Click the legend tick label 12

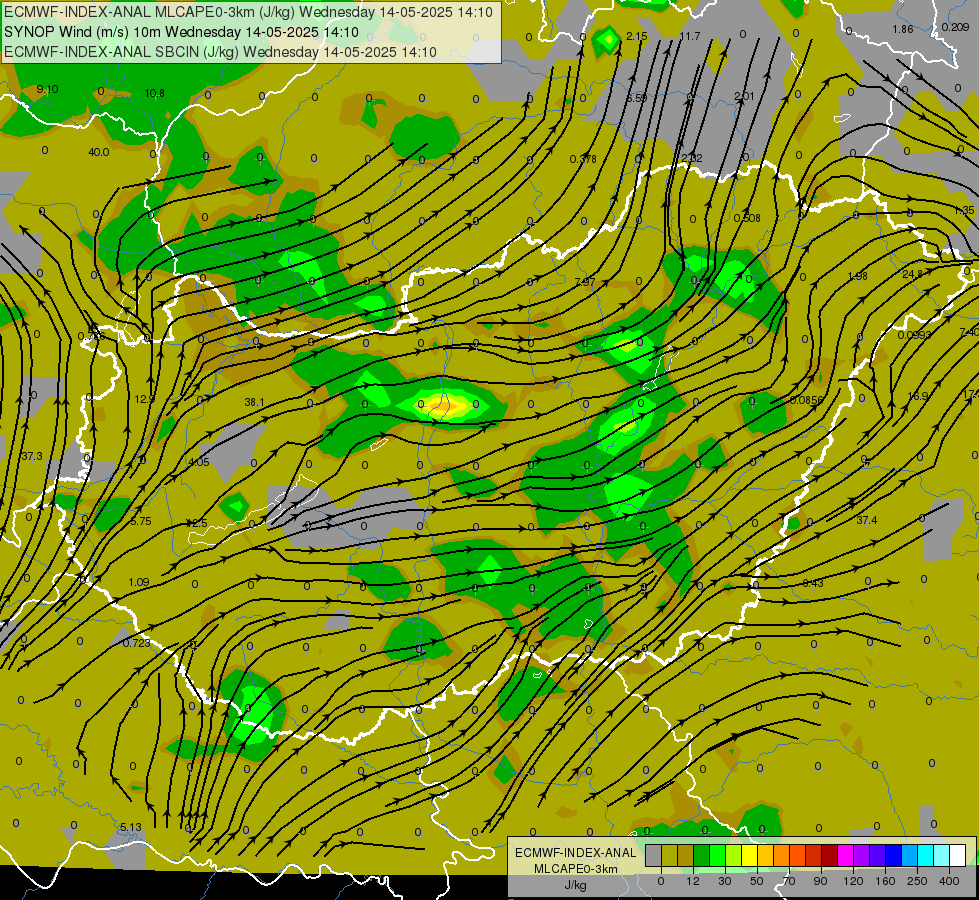click(x=693, y=881)
